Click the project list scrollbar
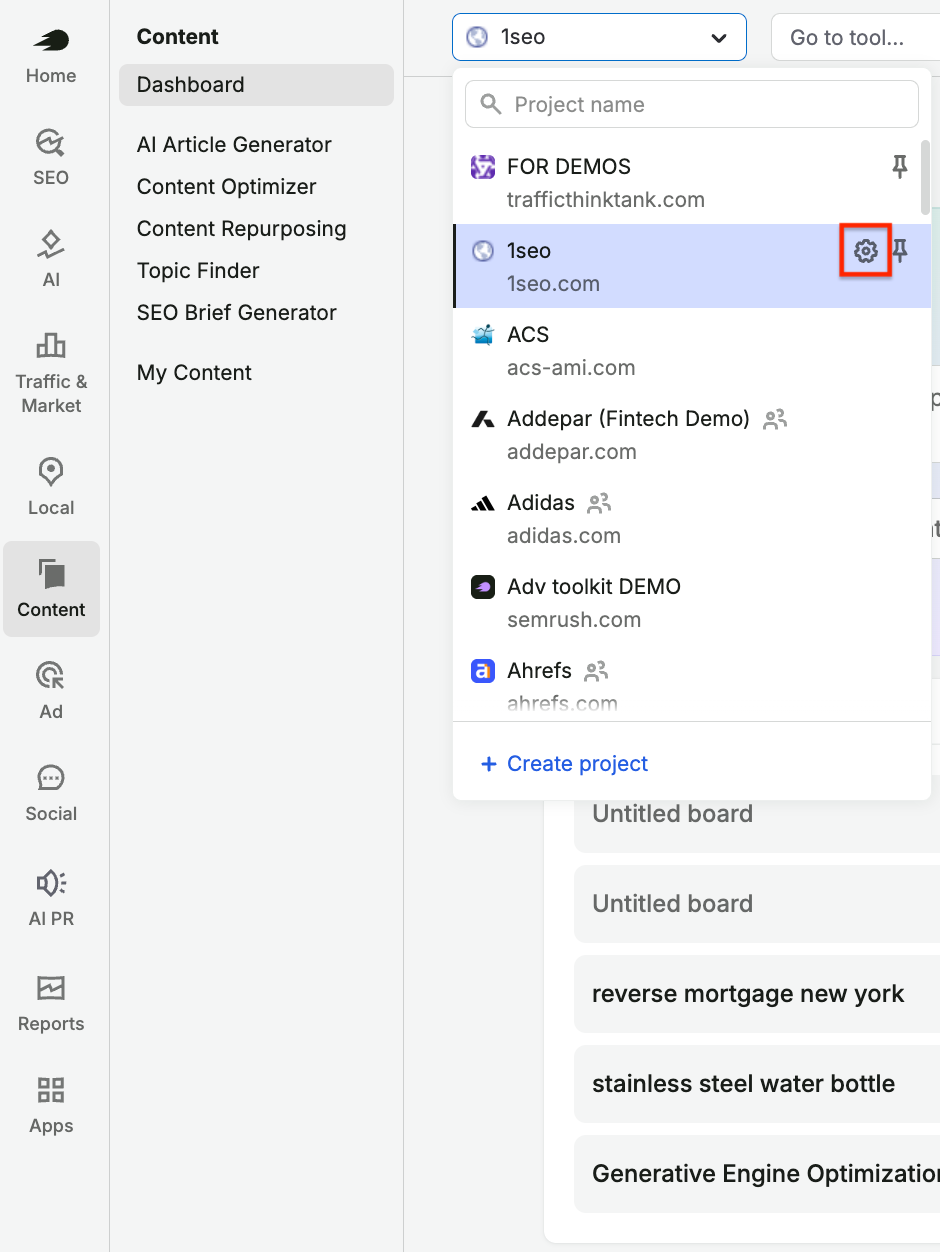 [926, 176]
